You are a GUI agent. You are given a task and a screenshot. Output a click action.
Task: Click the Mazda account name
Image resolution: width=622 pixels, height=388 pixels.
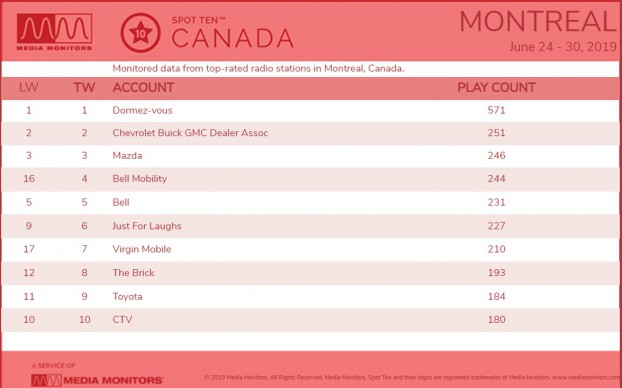127,156
